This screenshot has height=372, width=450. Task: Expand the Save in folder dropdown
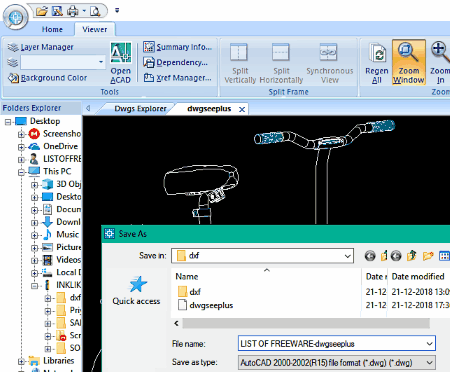coord(347,256)
